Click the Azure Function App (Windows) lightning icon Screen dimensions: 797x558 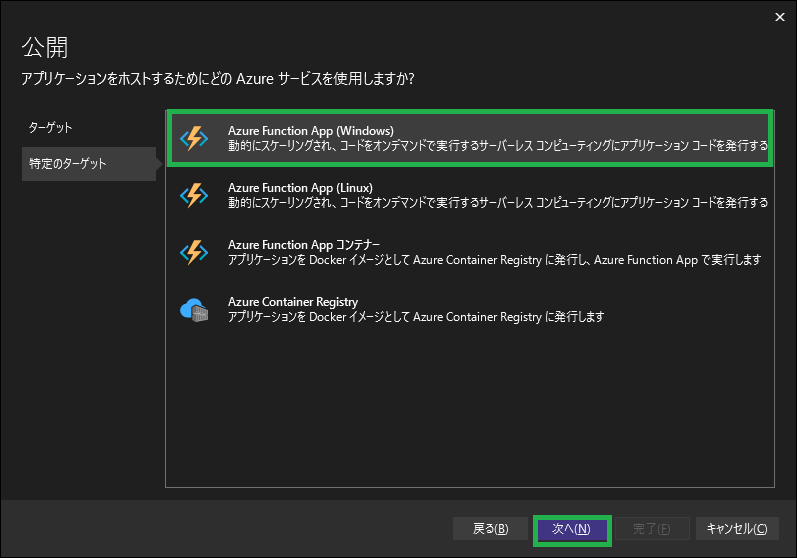tap(193, 138)
